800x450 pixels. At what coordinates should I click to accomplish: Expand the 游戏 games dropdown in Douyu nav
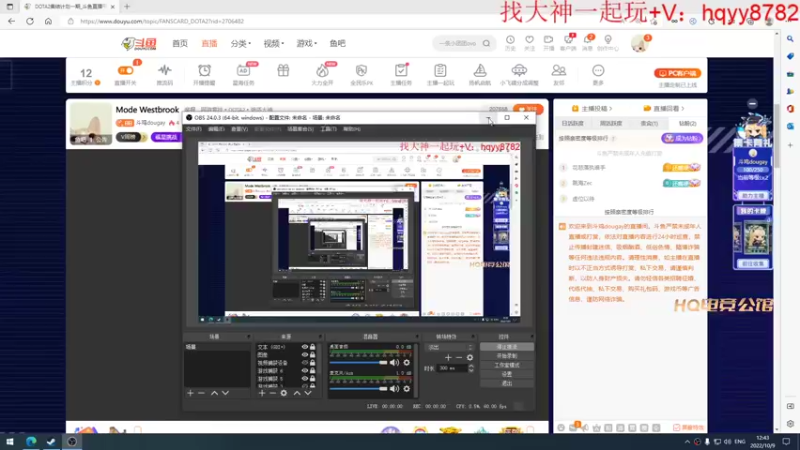coord(307,43)
